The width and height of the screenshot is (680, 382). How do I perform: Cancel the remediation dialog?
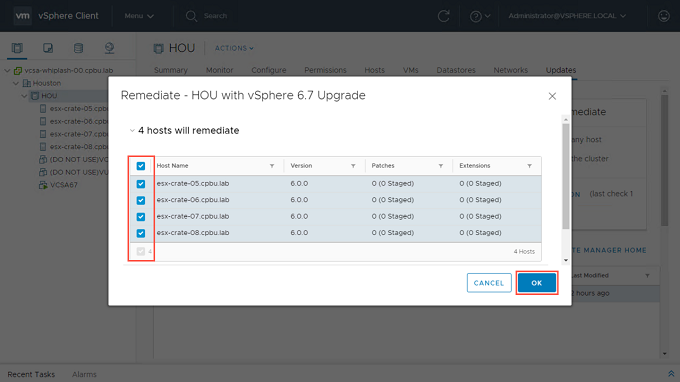pyautogui.click(x=489, y=283)
